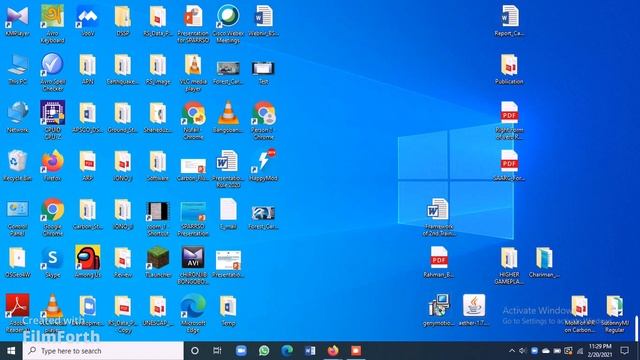Show hidden system tray icons
This screenshot has height=360, width=640.
coord(512,351)
